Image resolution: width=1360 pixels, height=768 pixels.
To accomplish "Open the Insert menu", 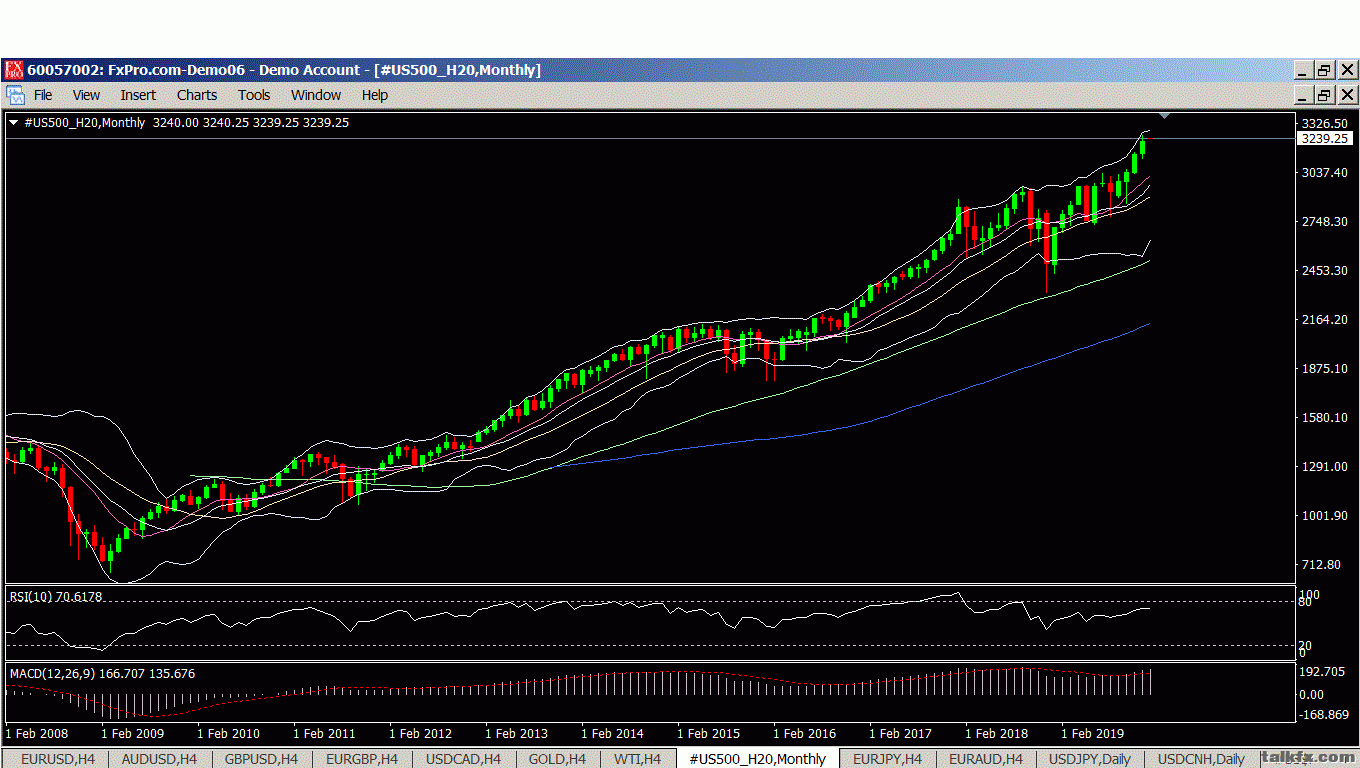I will [x=138, y=95].
